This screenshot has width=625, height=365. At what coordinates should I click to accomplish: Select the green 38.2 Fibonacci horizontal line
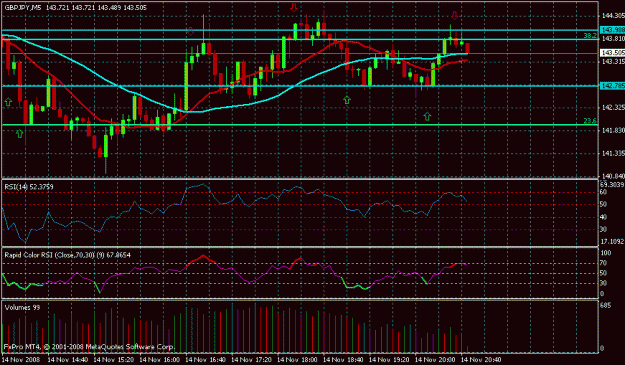pyautogui.click(x=300, y=39)
